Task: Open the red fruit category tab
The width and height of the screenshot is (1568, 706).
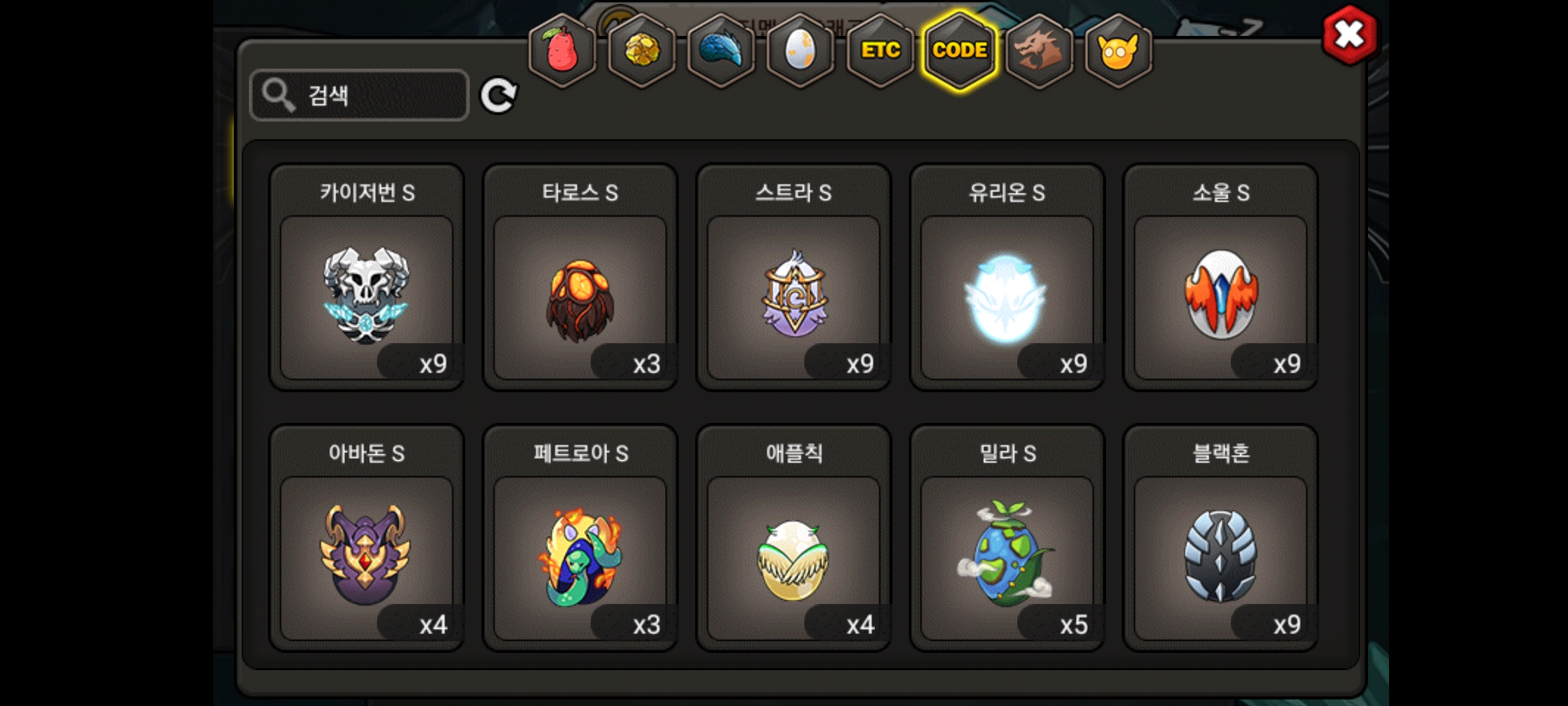Action: pos(562,50)
